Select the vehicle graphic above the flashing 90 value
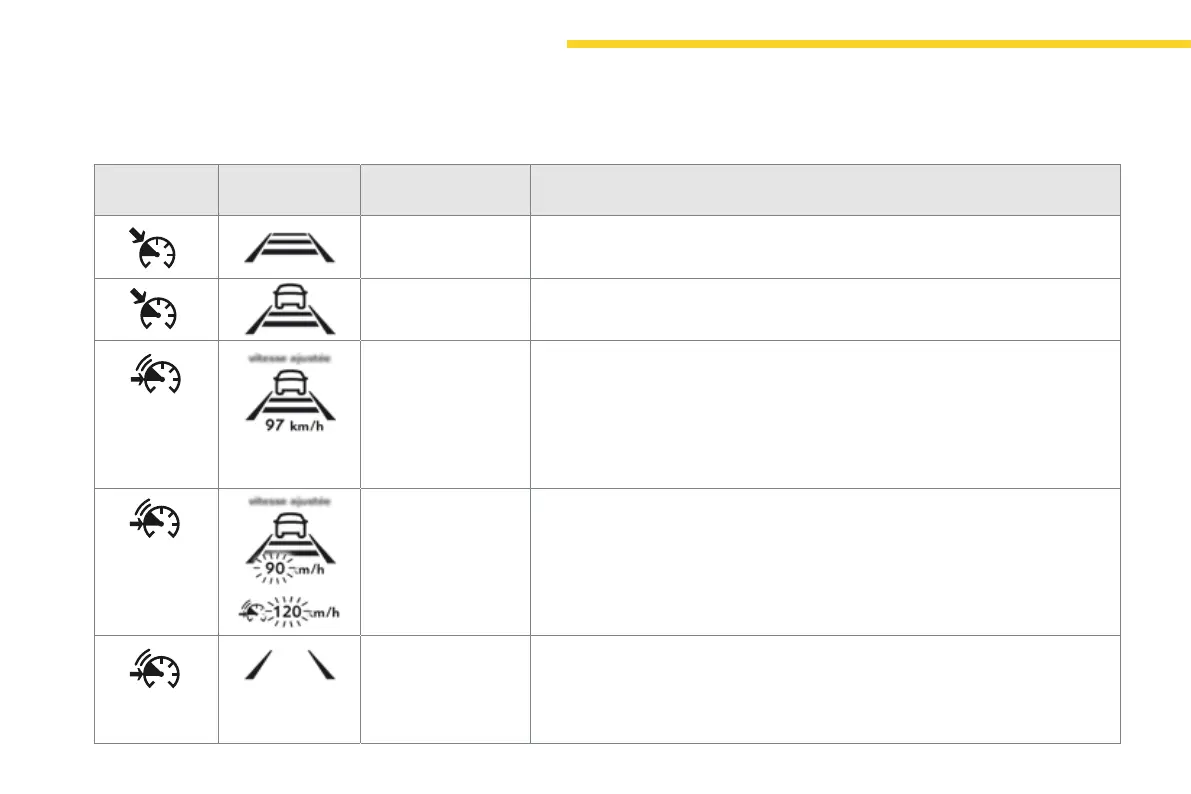1191x794 pixels. [289, 535]
